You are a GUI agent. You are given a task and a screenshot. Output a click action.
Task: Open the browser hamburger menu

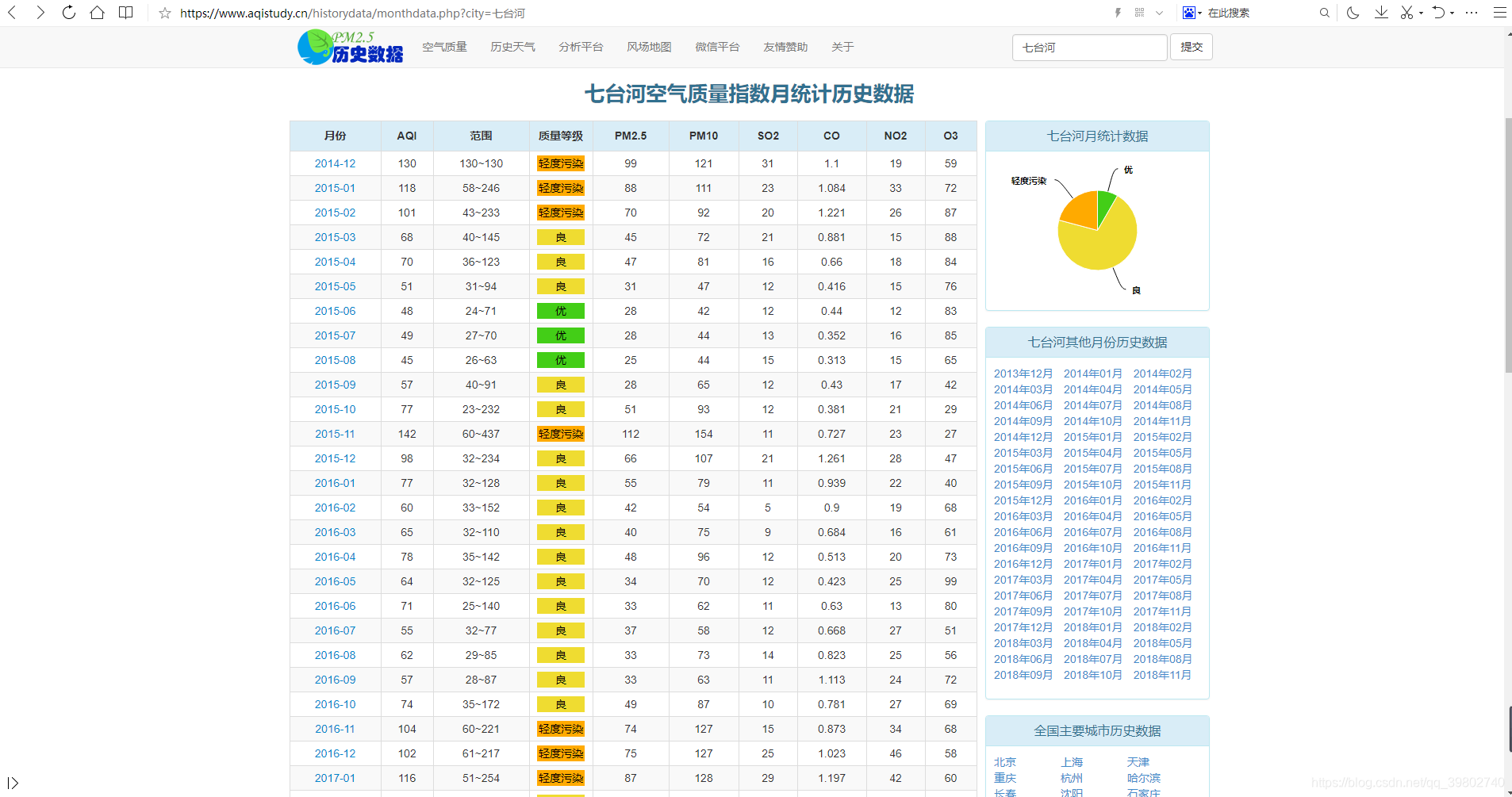coord(1499,13)
